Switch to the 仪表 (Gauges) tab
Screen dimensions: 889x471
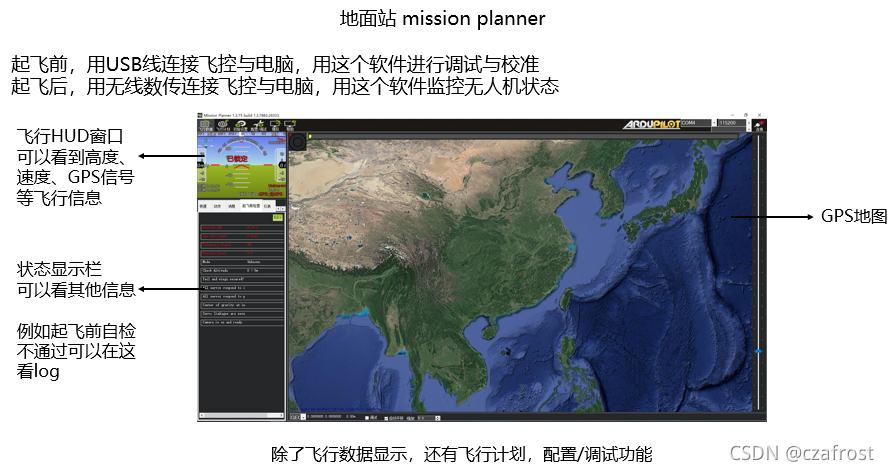click(267, 206)
